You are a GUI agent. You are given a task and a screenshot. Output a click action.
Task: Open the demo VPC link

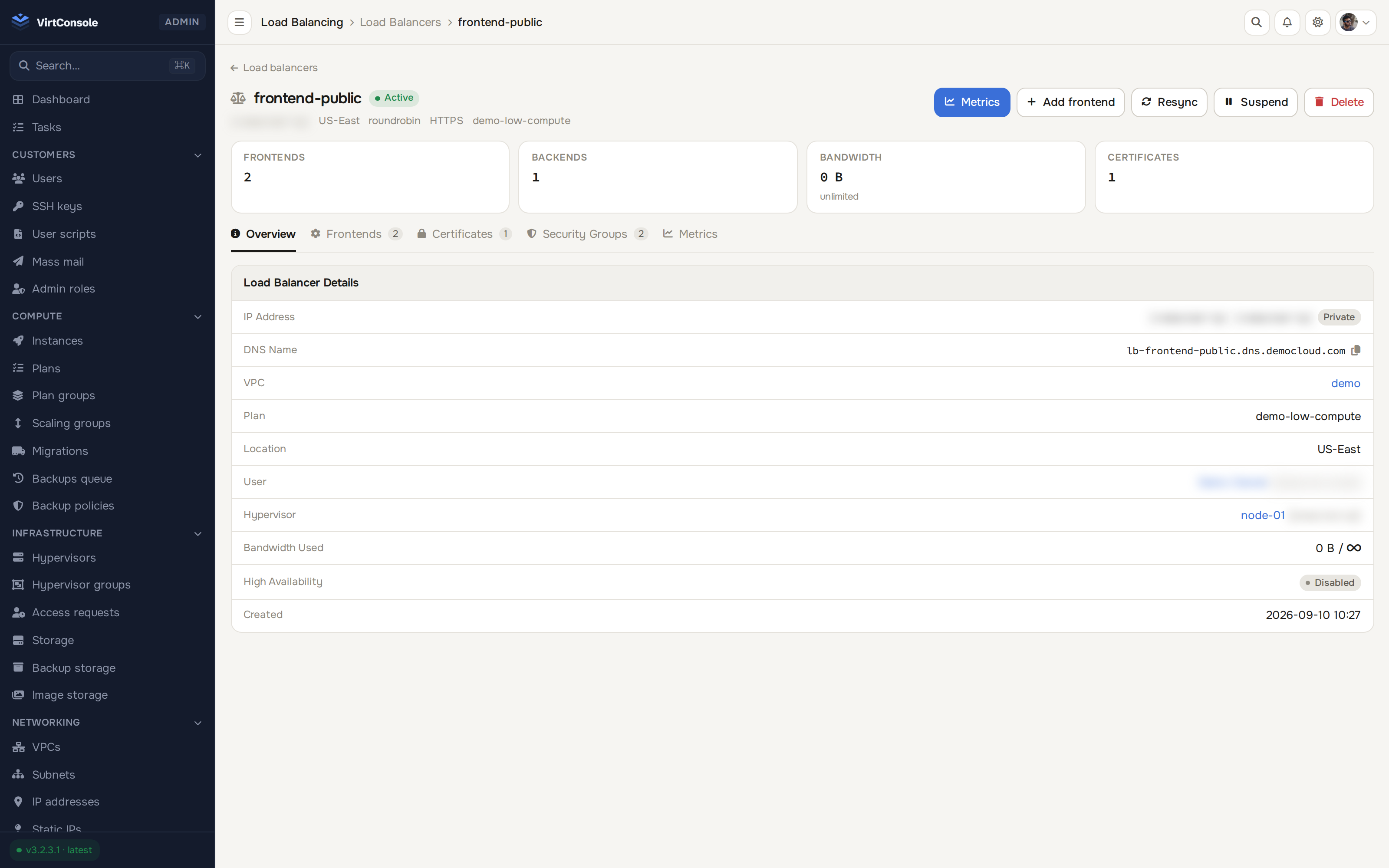(x=1346, y=383)
